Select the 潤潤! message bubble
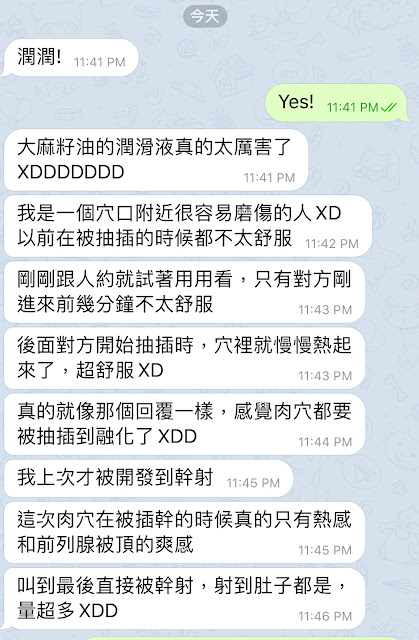The width and height of the screenshot is (419, 640). (70, 58)
